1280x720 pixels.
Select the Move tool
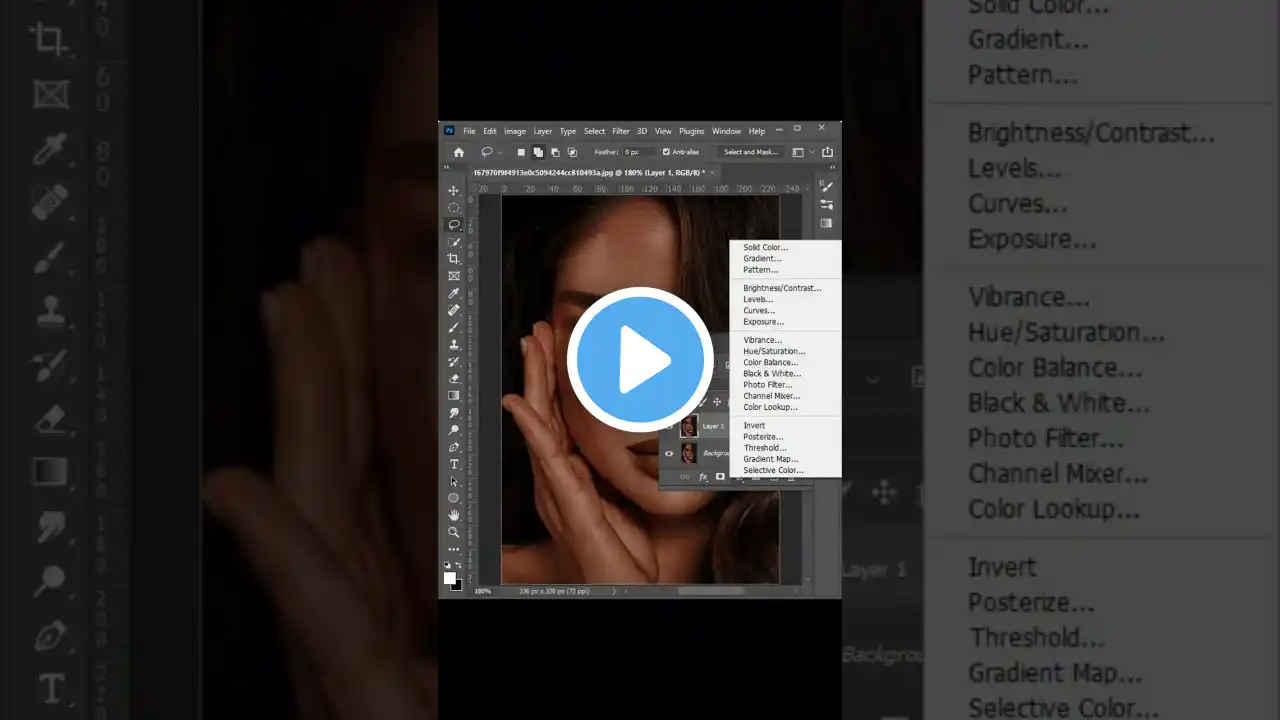pyautogui.click(x=453, y=189)
